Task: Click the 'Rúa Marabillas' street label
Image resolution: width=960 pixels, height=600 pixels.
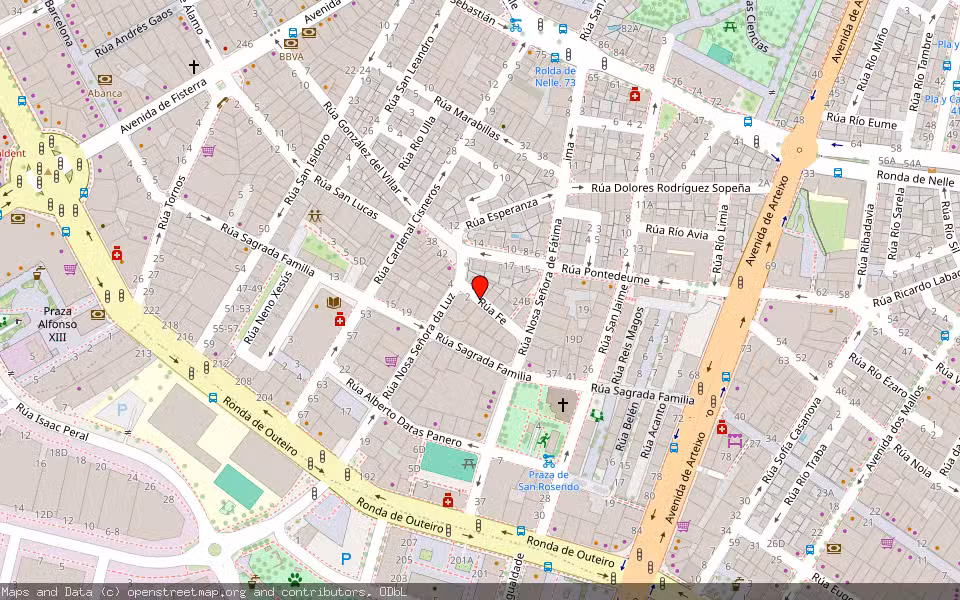Action: click(465, 118)
